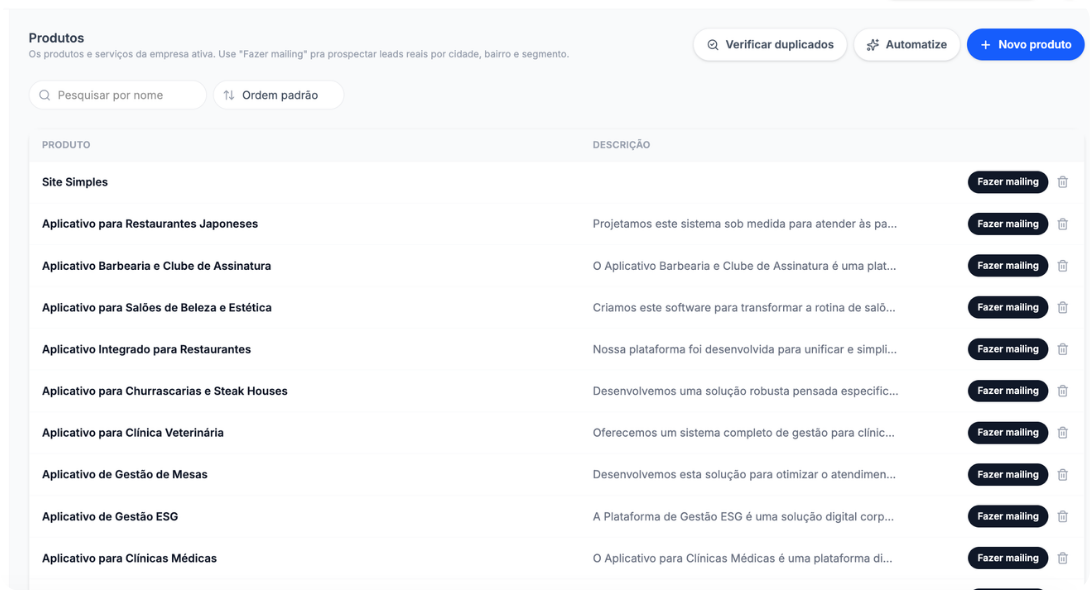This screenshot has width=1090, height=592.
Task: Select Aplicativo Barbearia e Clube de Assinatura name
Action: 156,265
